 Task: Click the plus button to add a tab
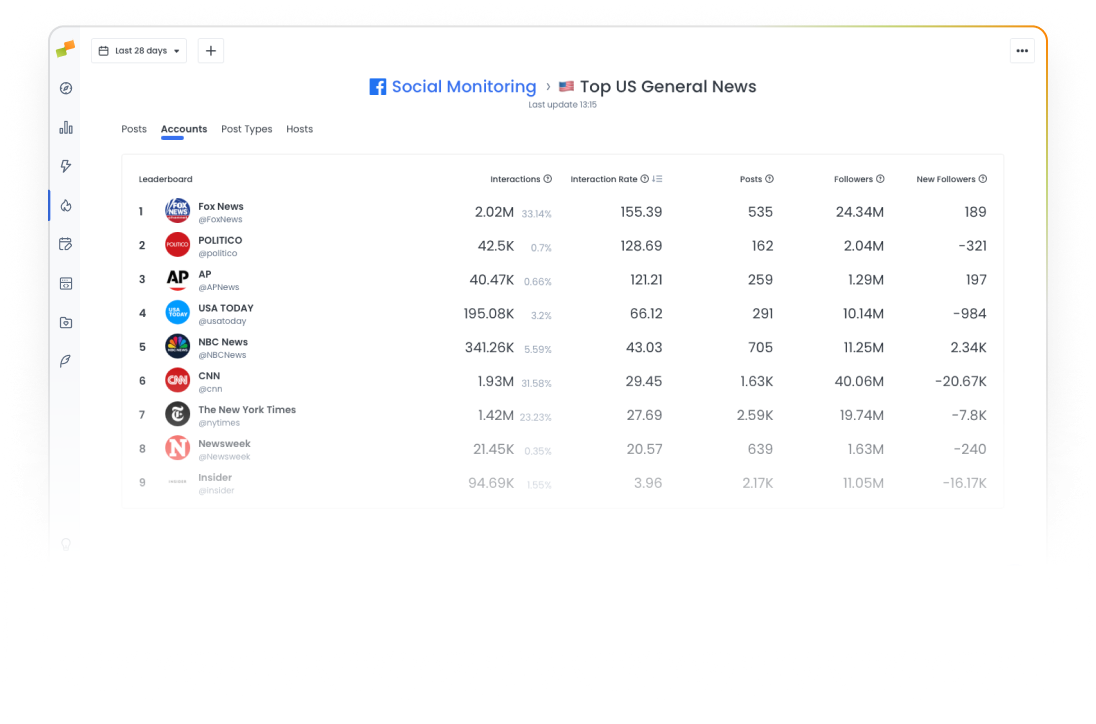tap(210, 50)
